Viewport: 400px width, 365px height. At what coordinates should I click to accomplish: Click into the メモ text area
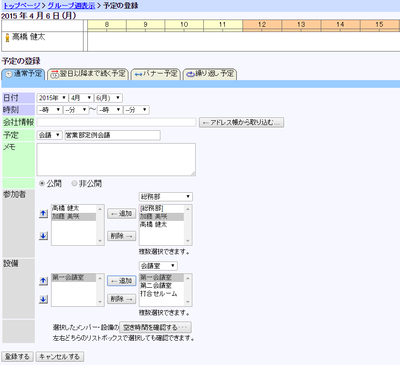click(x=116, y=160)
